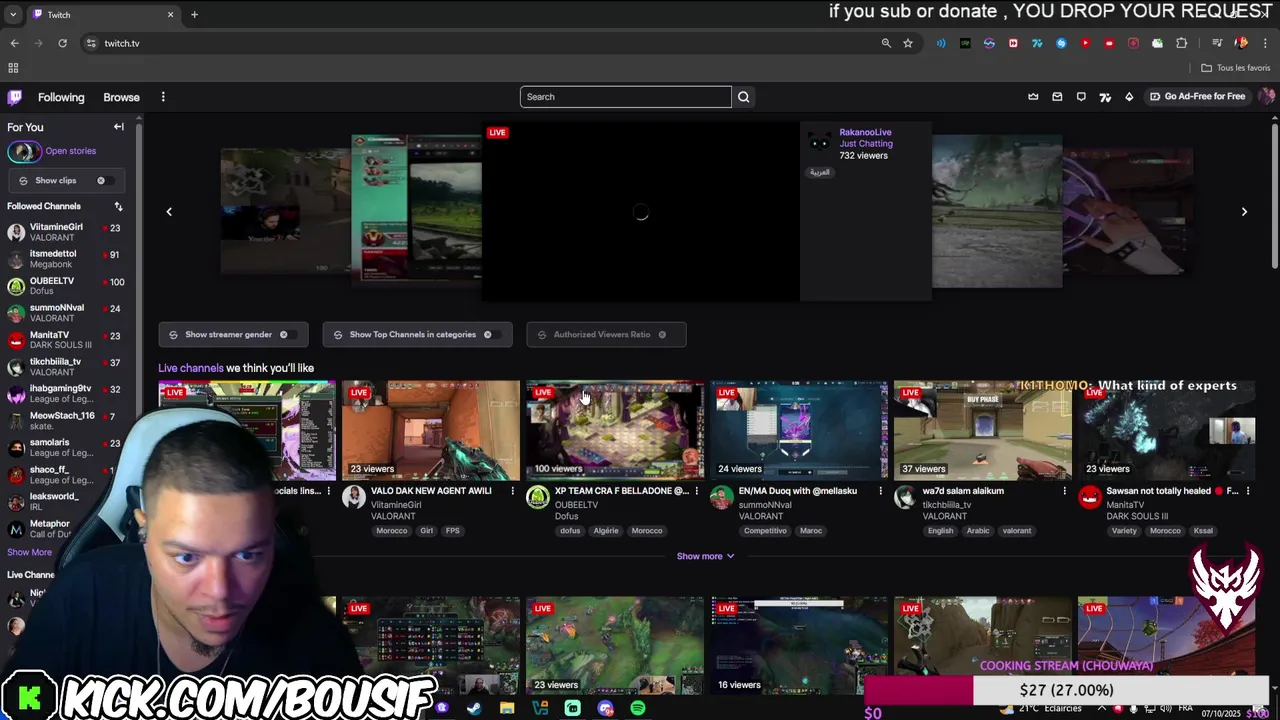Open the browser tab search dropdown

pyautogui.click(x=13, y=15)
